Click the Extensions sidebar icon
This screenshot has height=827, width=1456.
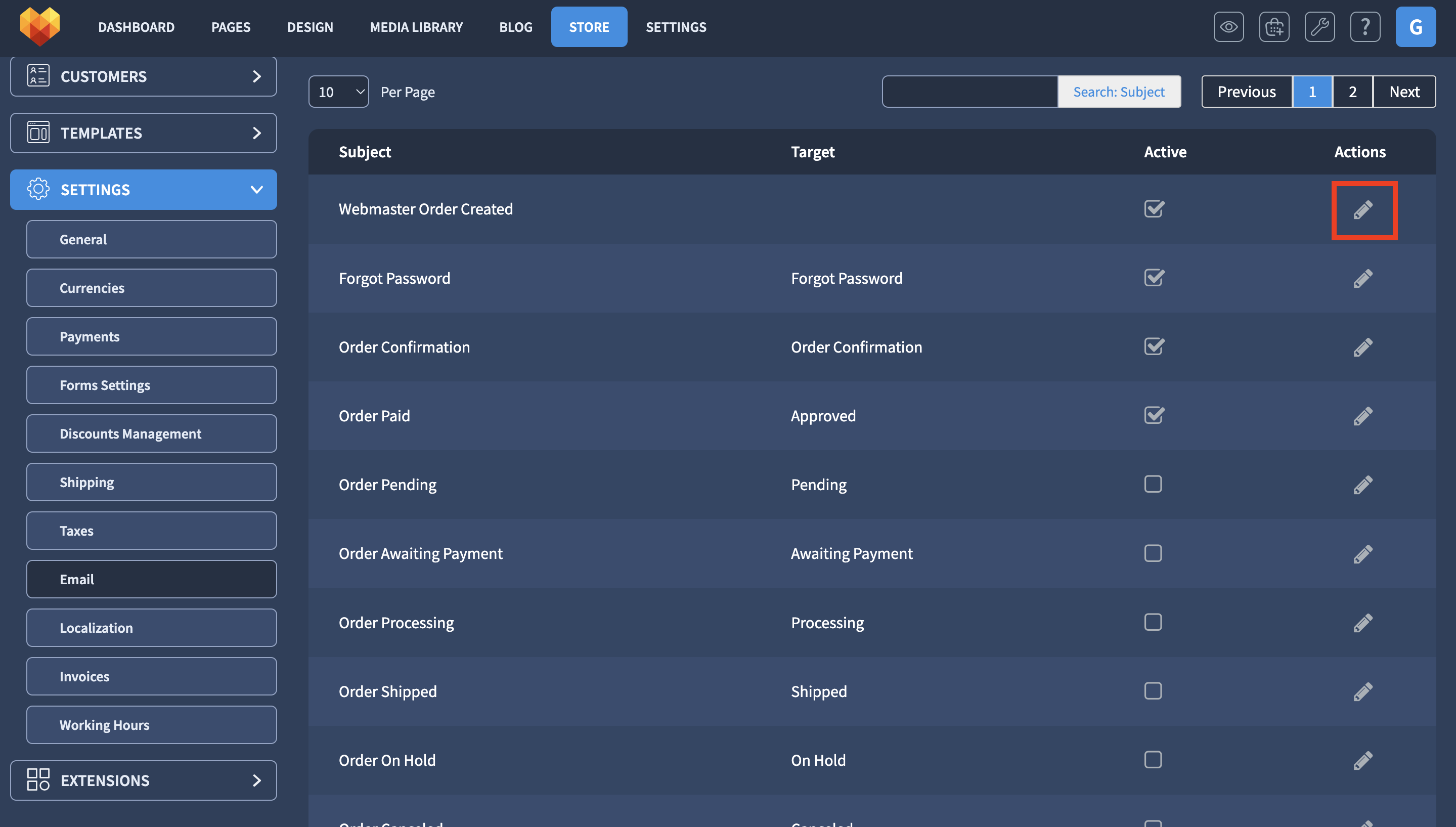tap(38, 780)
